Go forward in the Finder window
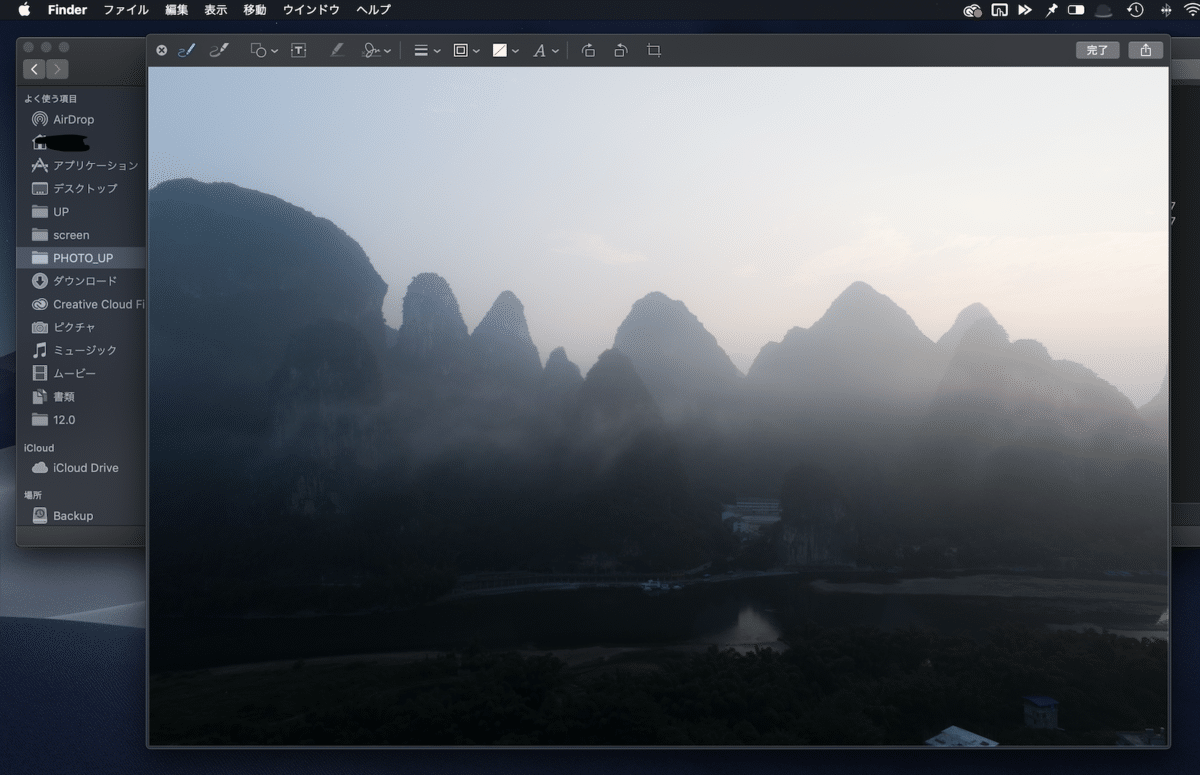Screen dimensions: 1200x775 [58, 69]
